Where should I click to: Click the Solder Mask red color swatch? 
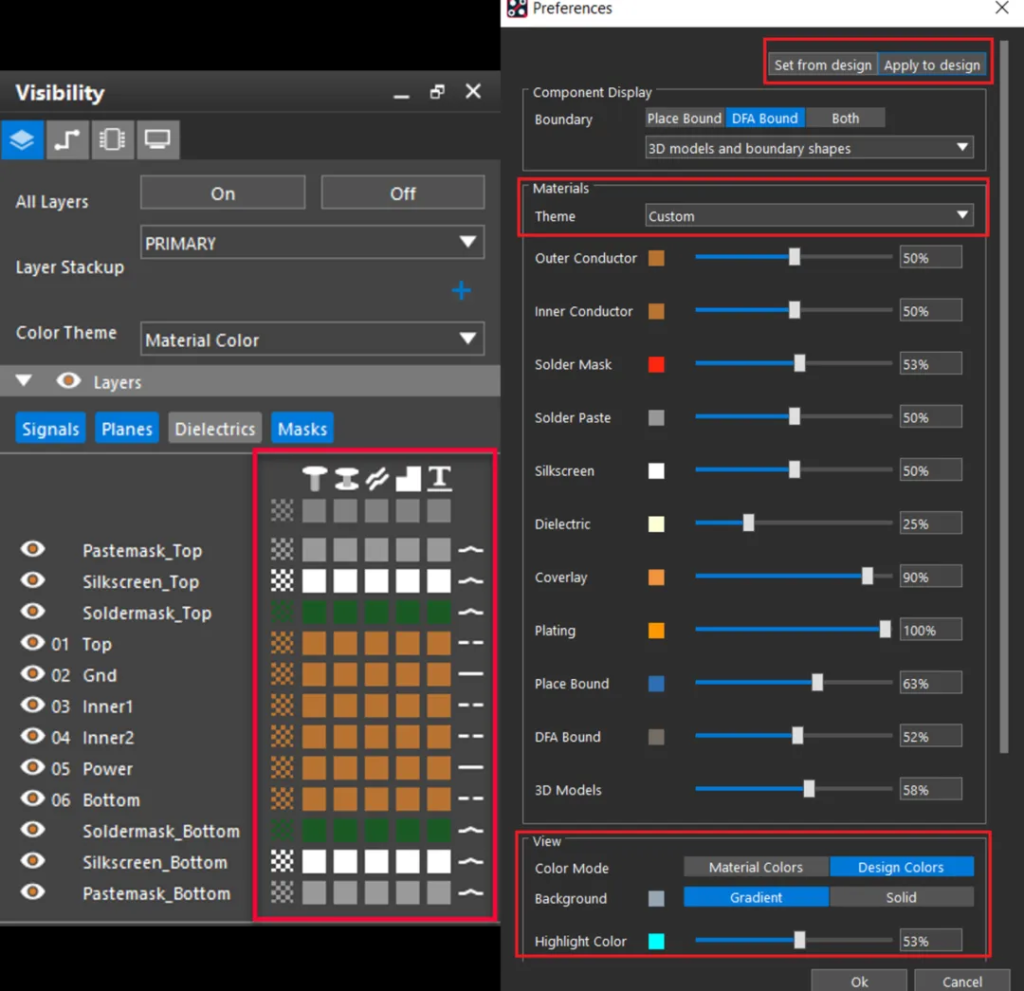coord(656,364)
